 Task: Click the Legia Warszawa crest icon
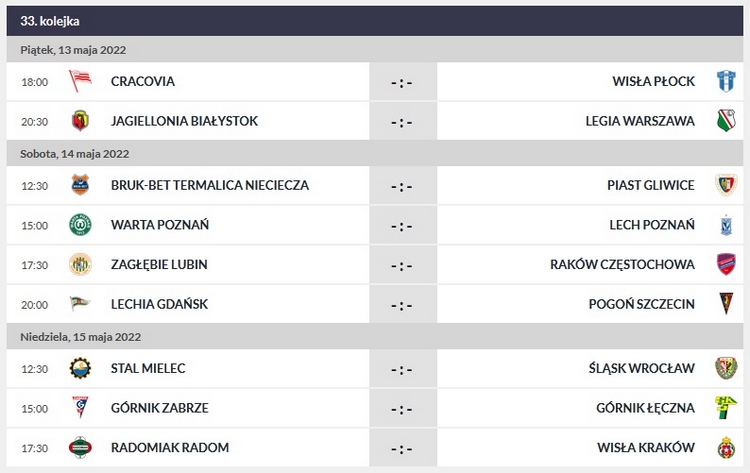[726, 121]
